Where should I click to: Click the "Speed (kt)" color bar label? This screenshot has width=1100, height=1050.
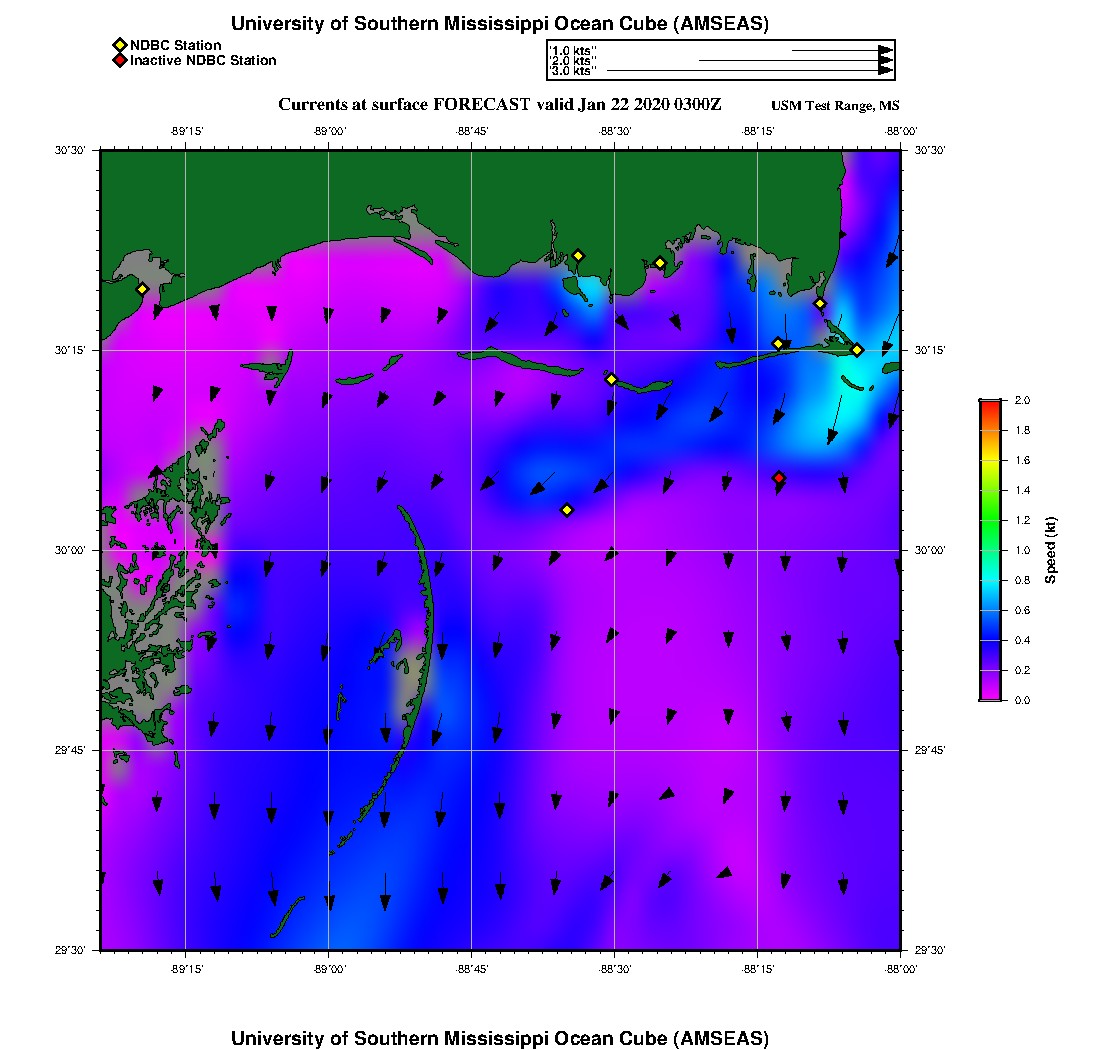coord(1051,551)
